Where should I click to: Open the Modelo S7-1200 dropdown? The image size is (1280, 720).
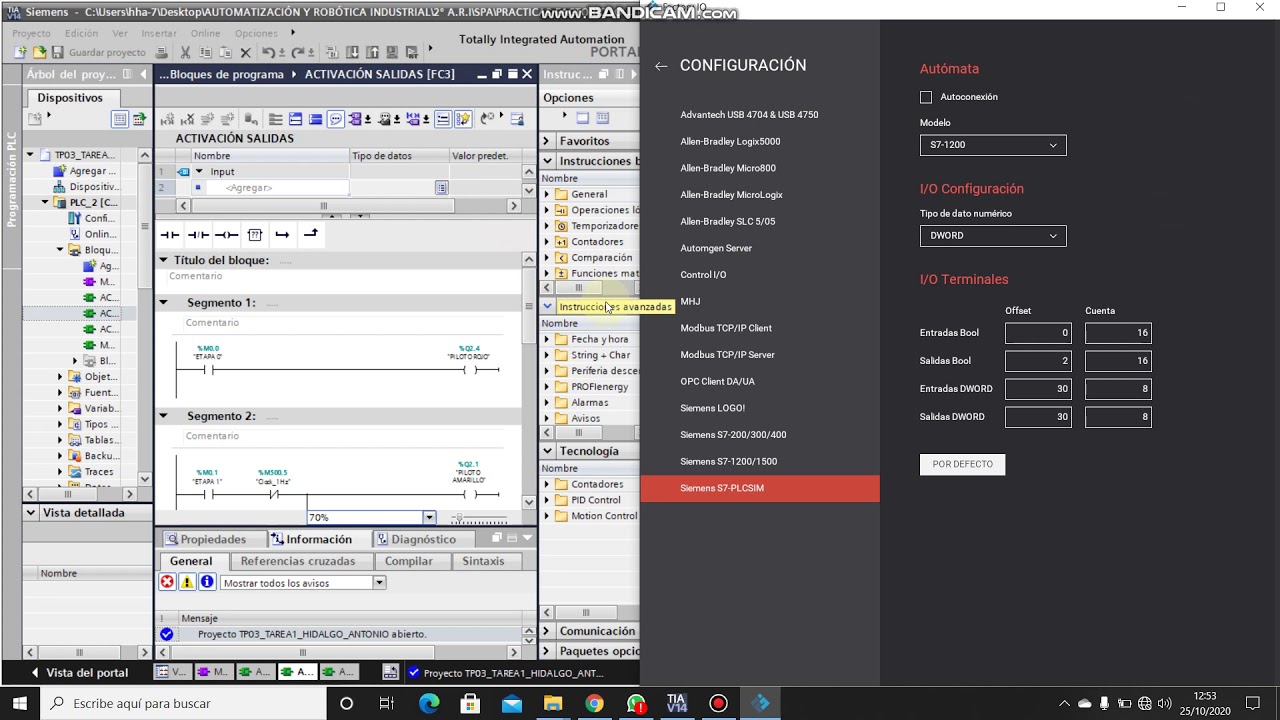click(993, 145)
